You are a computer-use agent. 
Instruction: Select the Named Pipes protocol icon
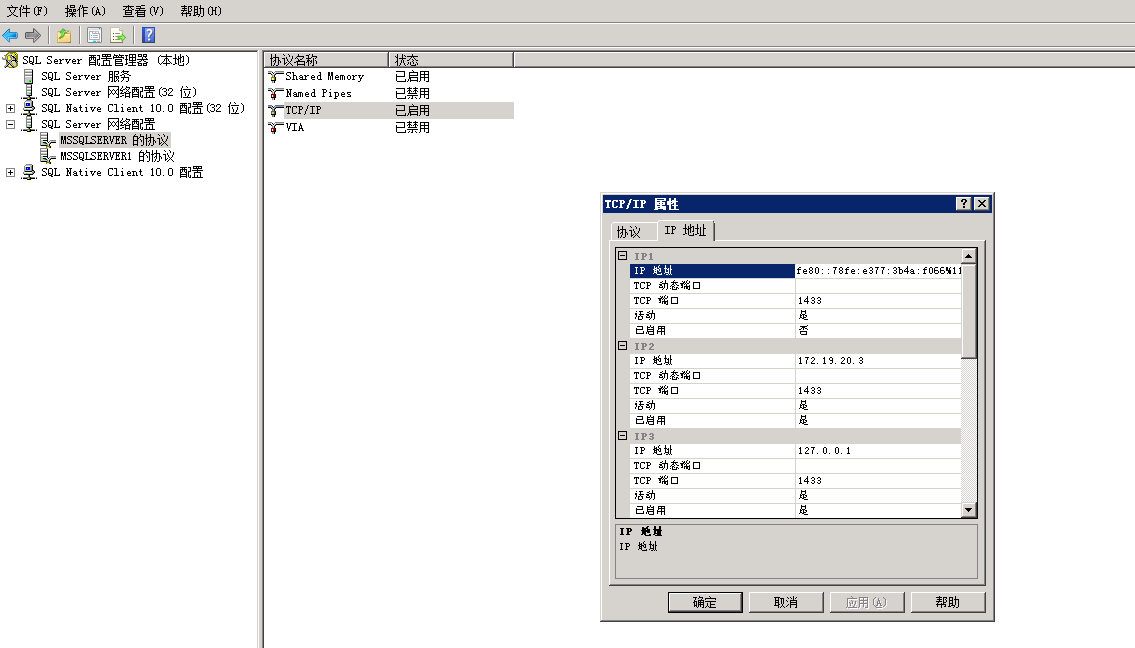[276, 94]
